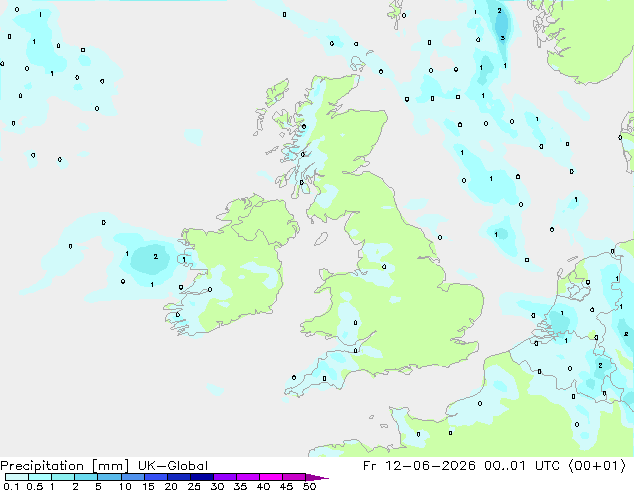Image resolution: width=634 pixels, height=490 pixels.
Task: Click the legend swatch between 2 and 5
Action: pos(86,477)
